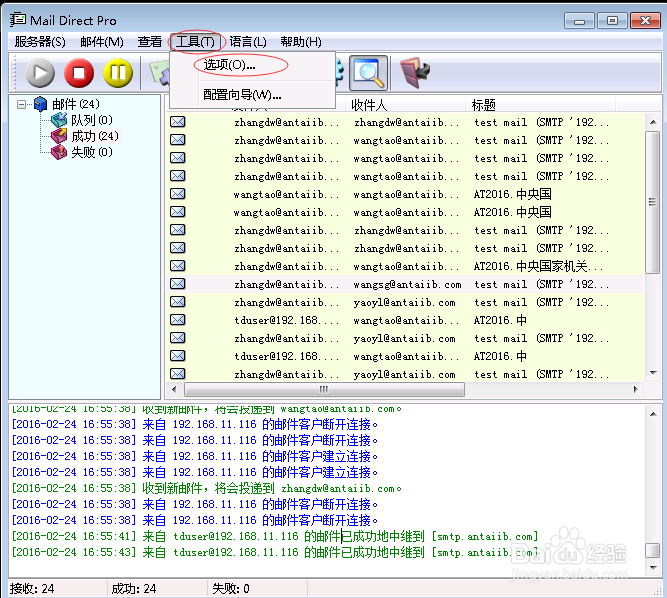Open the 邮件(M) menu
Viewport: 667px width, 598px height.
[x=102, y=42]
